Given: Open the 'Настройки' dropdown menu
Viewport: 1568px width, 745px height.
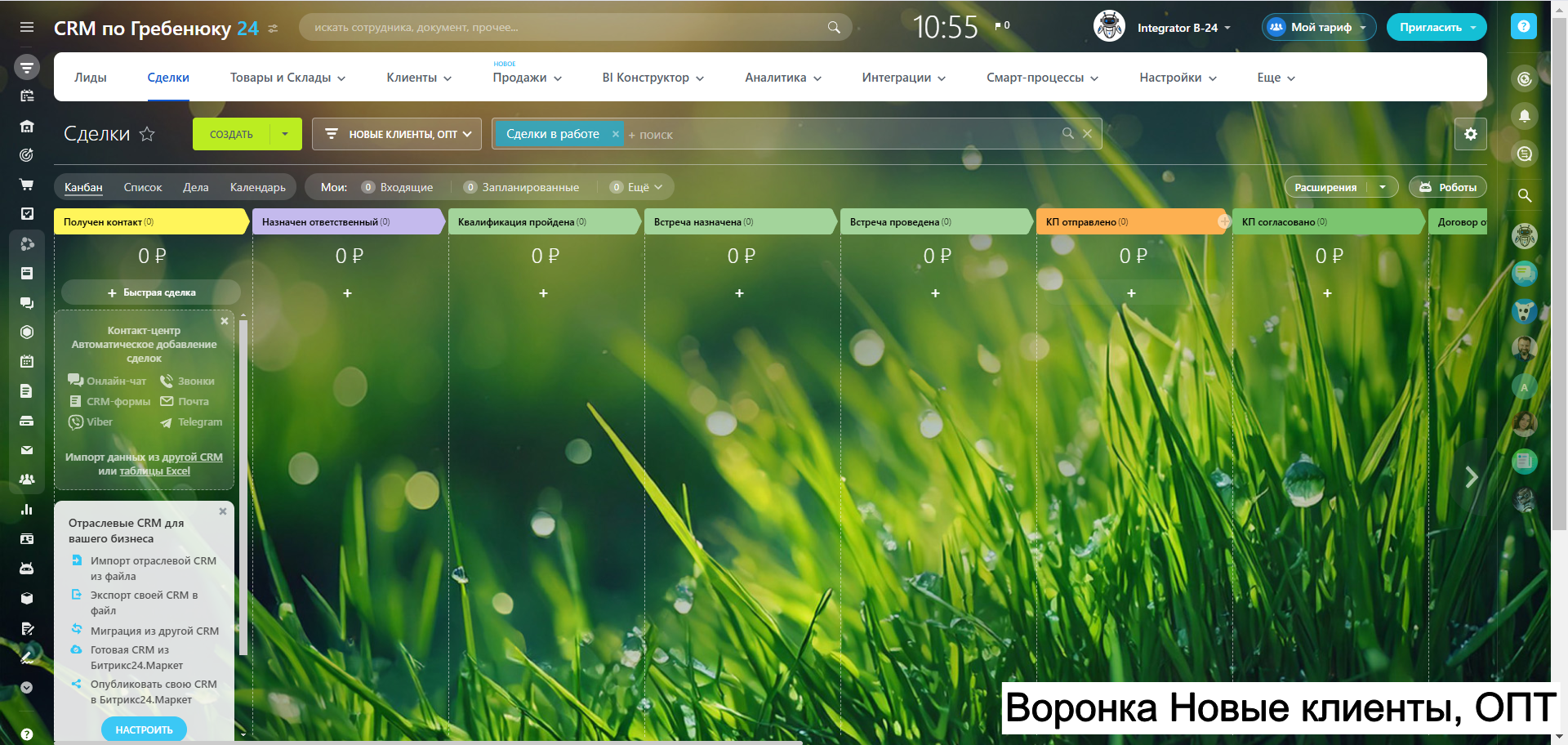Looking at the screenshot, I should pyautogui.click(x=1178, y=78).
